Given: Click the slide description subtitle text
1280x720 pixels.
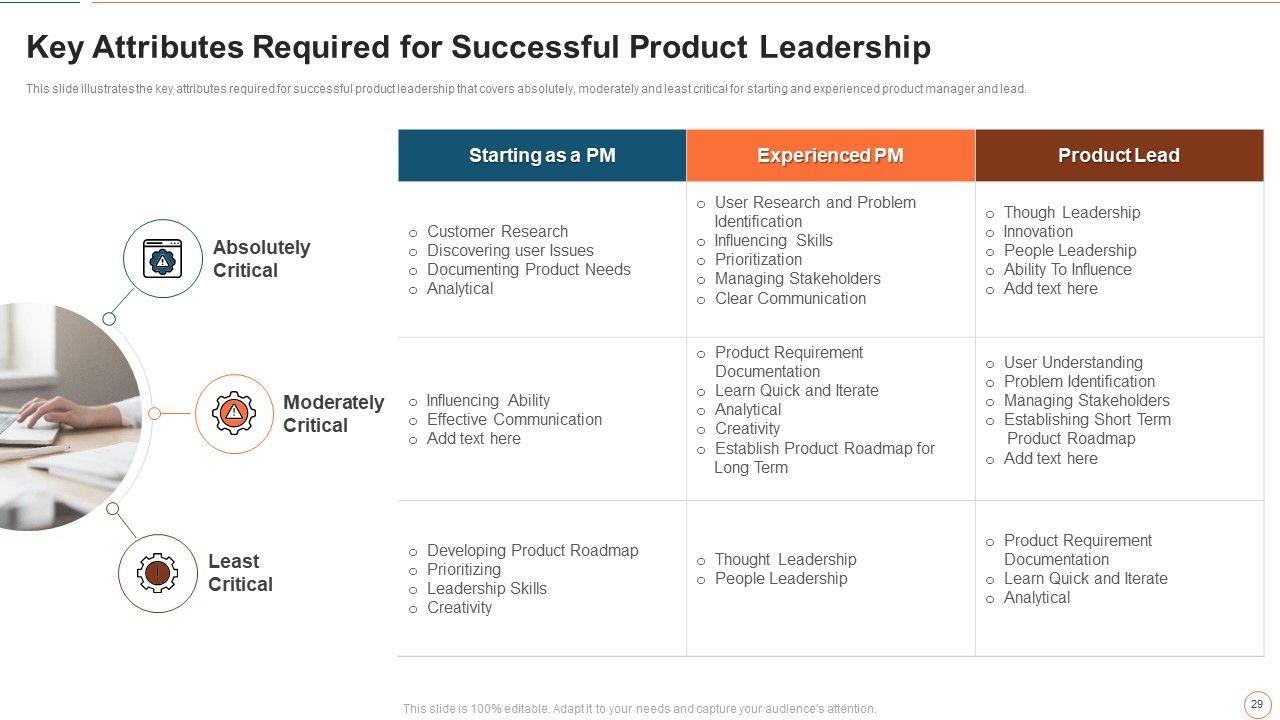Looking at the screenshot, I should tap(526, 89).
